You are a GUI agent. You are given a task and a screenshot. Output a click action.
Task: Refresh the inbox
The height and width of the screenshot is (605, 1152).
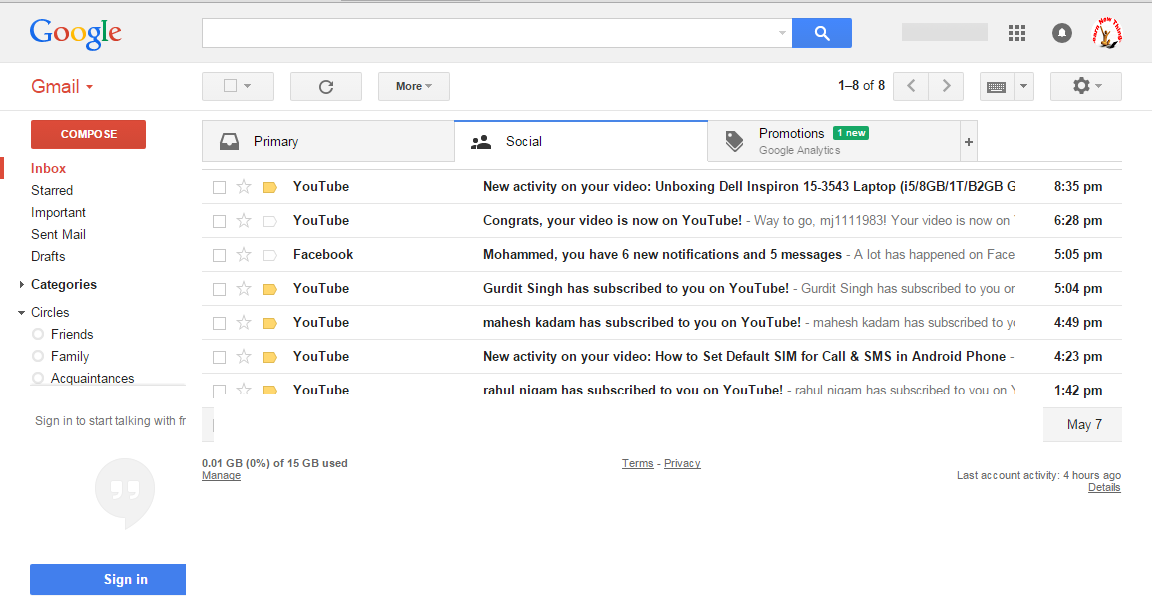pyautogui.click(x=325, y=87)
